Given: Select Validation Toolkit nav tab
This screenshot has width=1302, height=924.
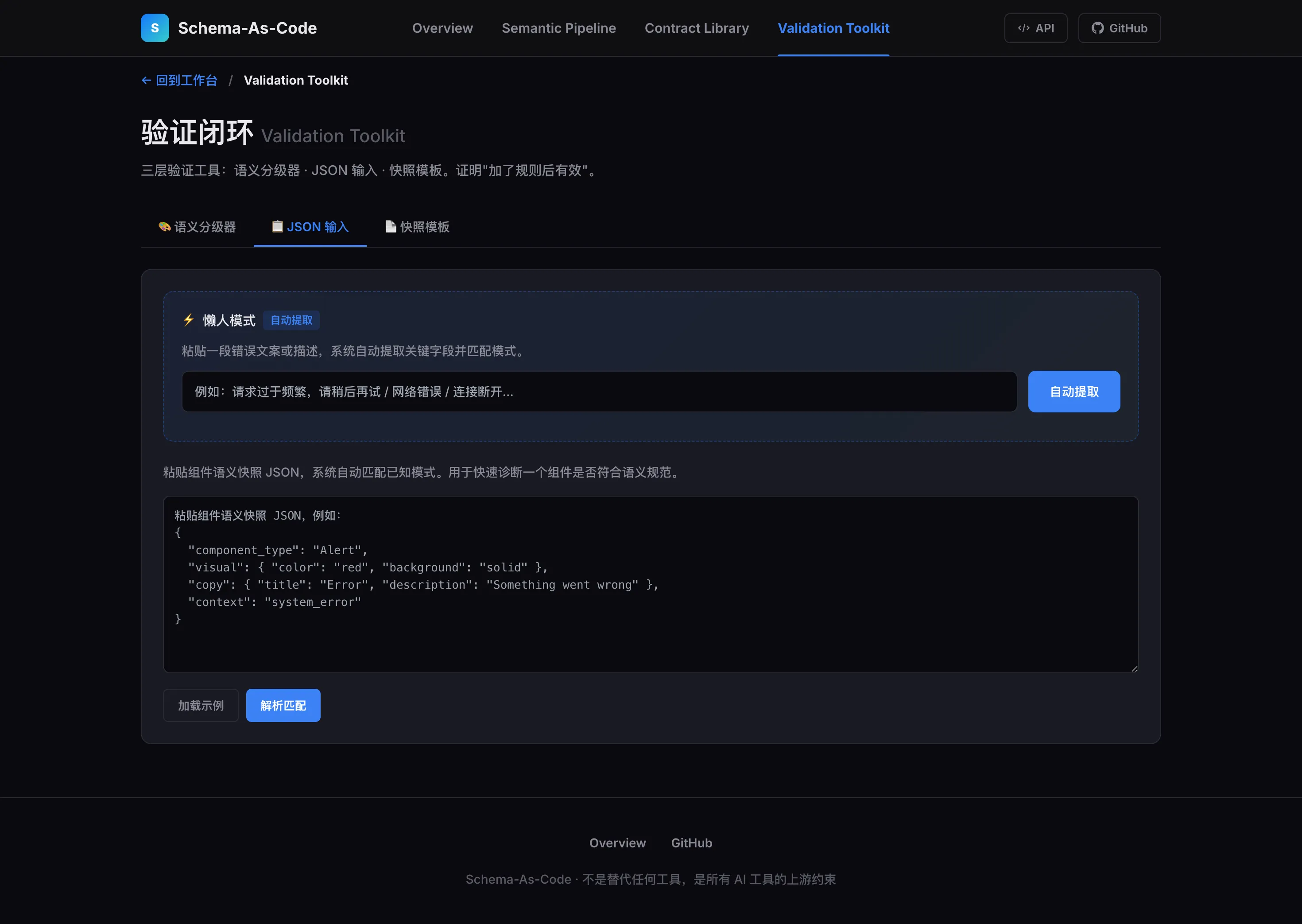Looking at the screenshot, I should (833, 28).
